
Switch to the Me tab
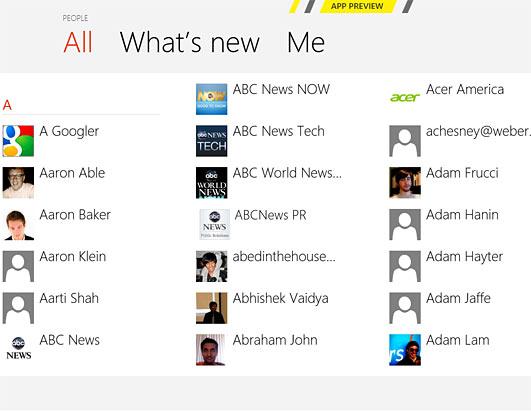tap(306, 42)
